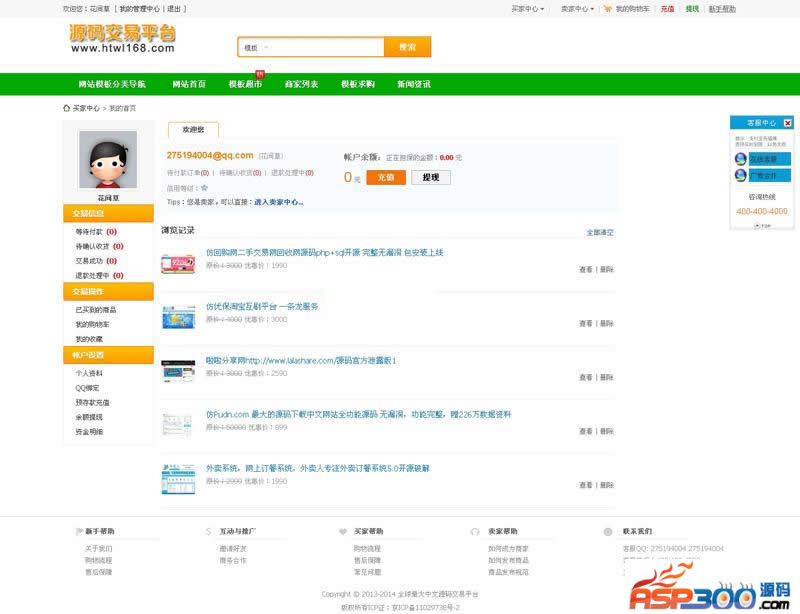Click 我的购物车 text in top bar

coord(633,9)
